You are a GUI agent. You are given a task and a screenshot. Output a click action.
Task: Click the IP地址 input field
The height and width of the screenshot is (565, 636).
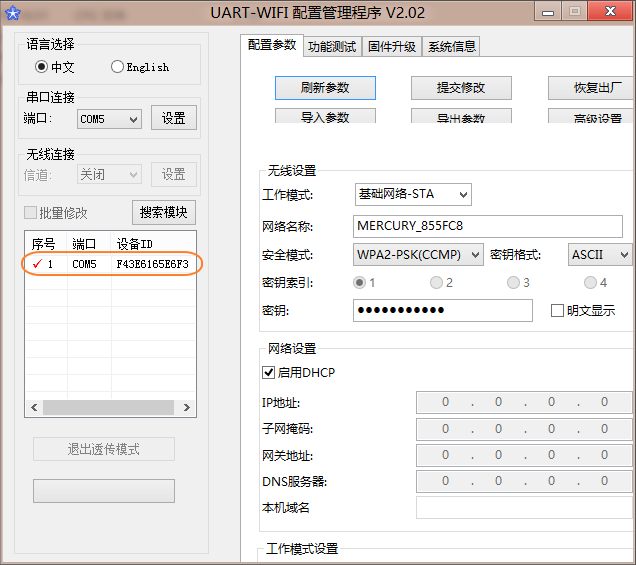point(526,402)
